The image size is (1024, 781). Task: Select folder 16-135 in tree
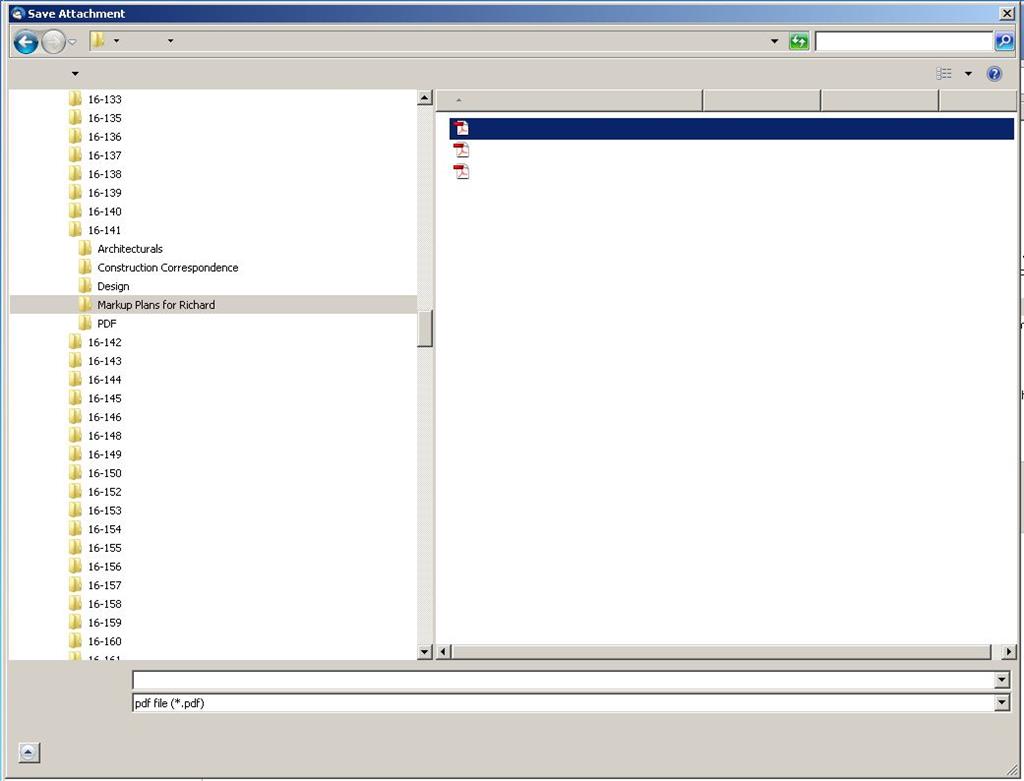(104, 118)
